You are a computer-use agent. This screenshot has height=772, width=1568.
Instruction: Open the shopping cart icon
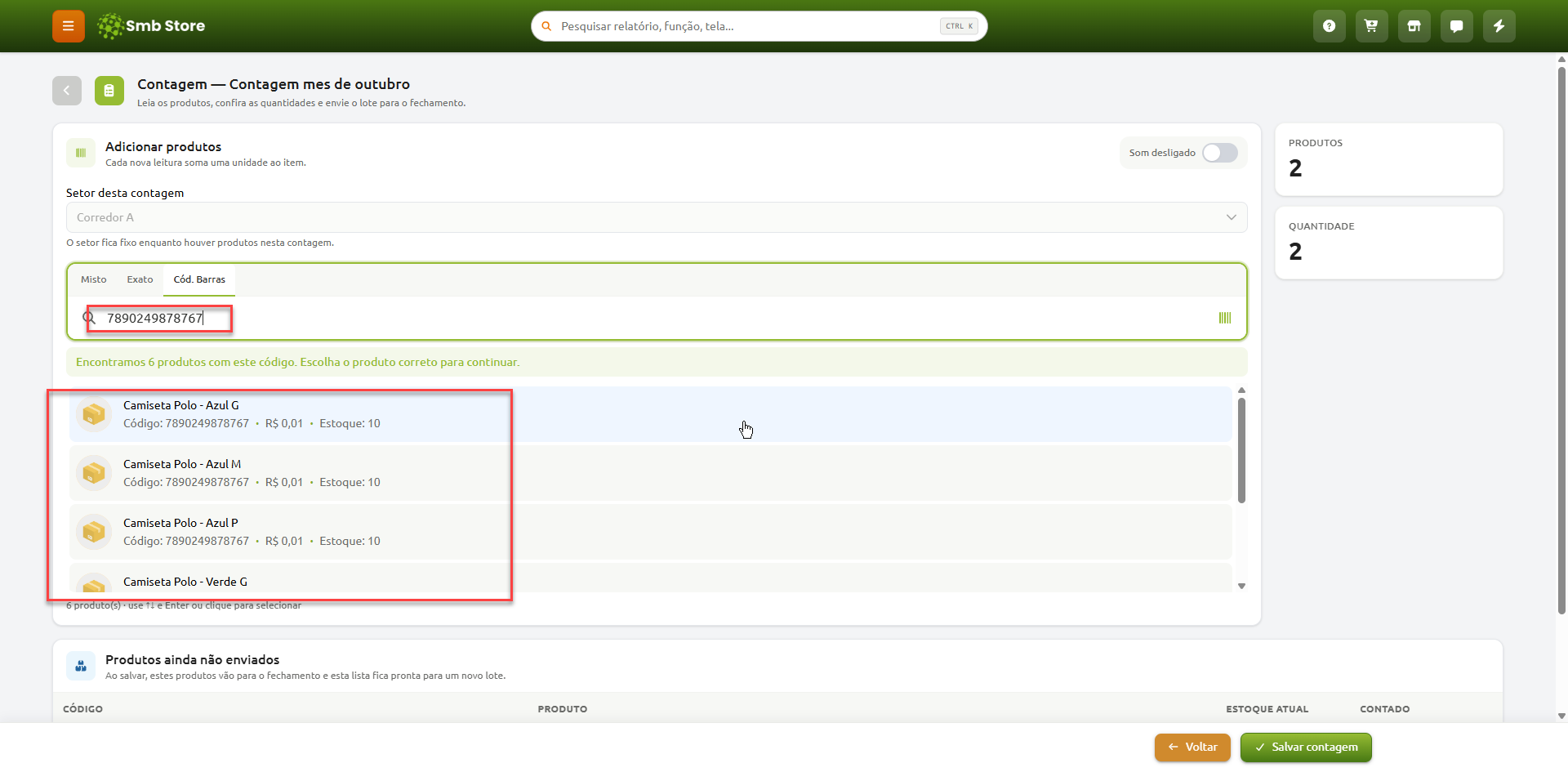(x=1372, y=26)
